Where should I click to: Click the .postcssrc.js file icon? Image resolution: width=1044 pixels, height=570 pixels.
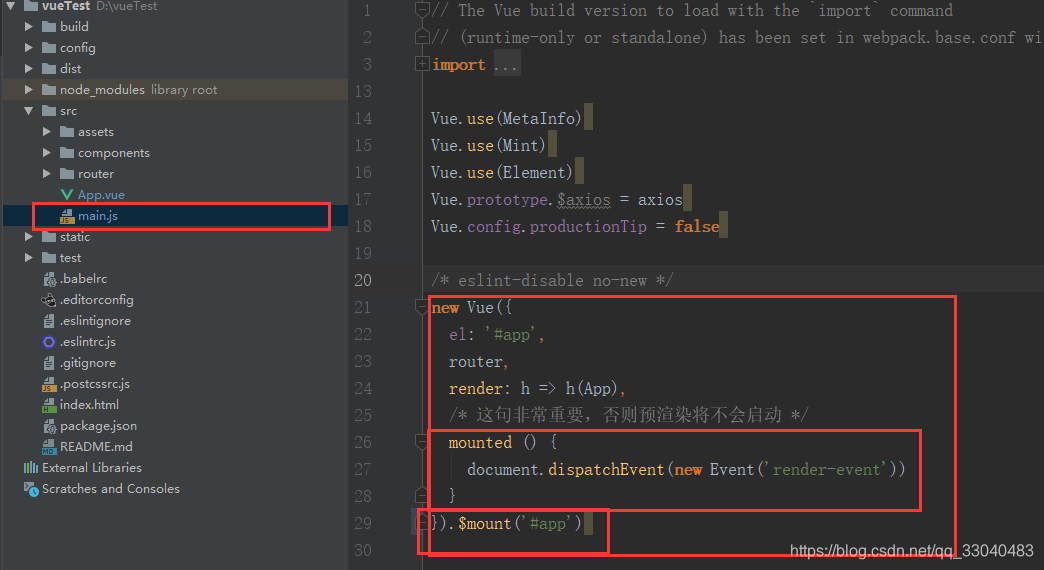click(49, 384)
